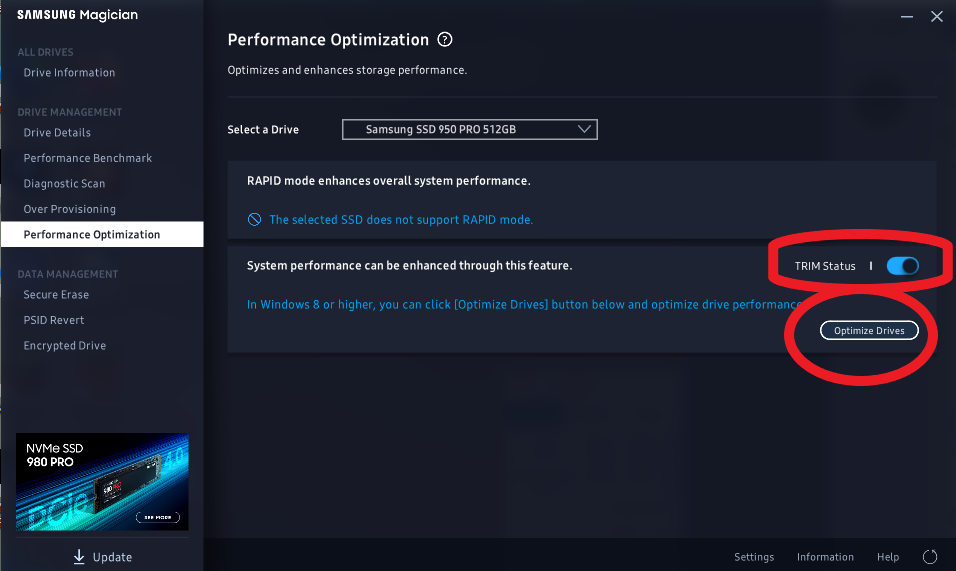Click the 'RAPID mode enhances overall system performance.' heading
The width and height of the screenshot is (956, 571).
(388, 181)
